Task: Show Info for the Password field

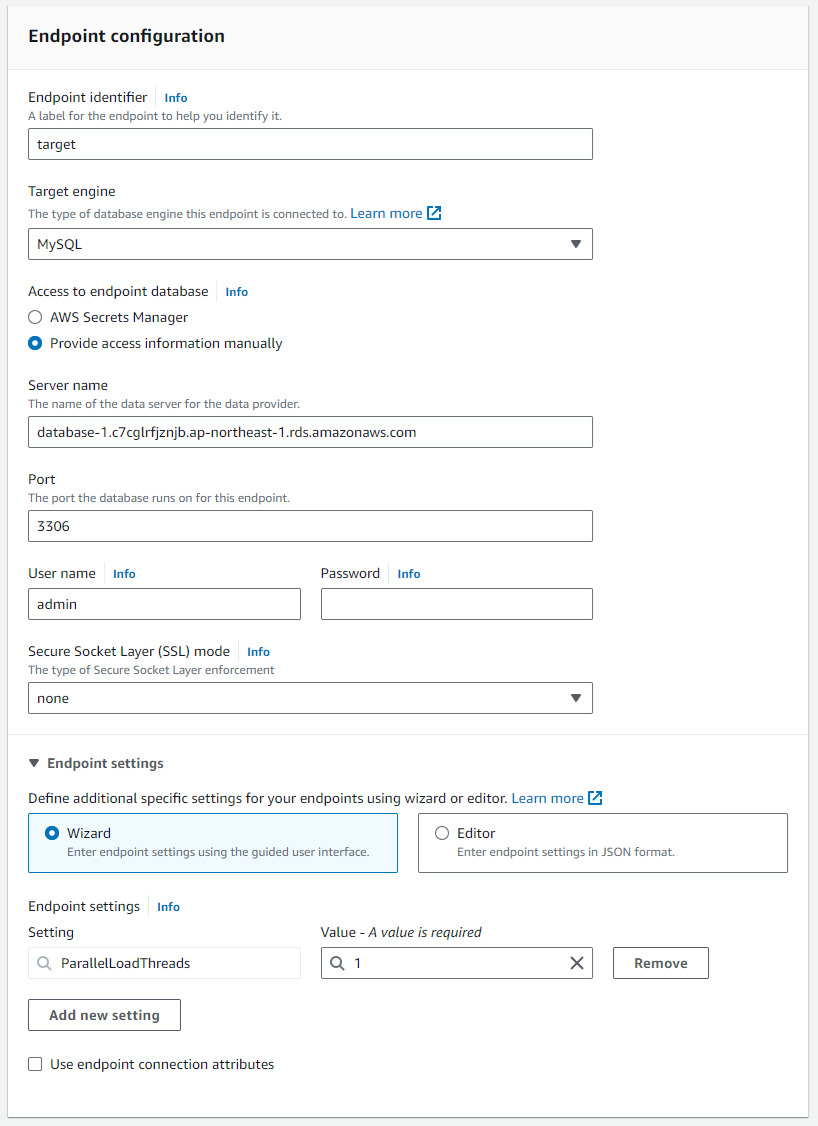Action: coord(409,574)
